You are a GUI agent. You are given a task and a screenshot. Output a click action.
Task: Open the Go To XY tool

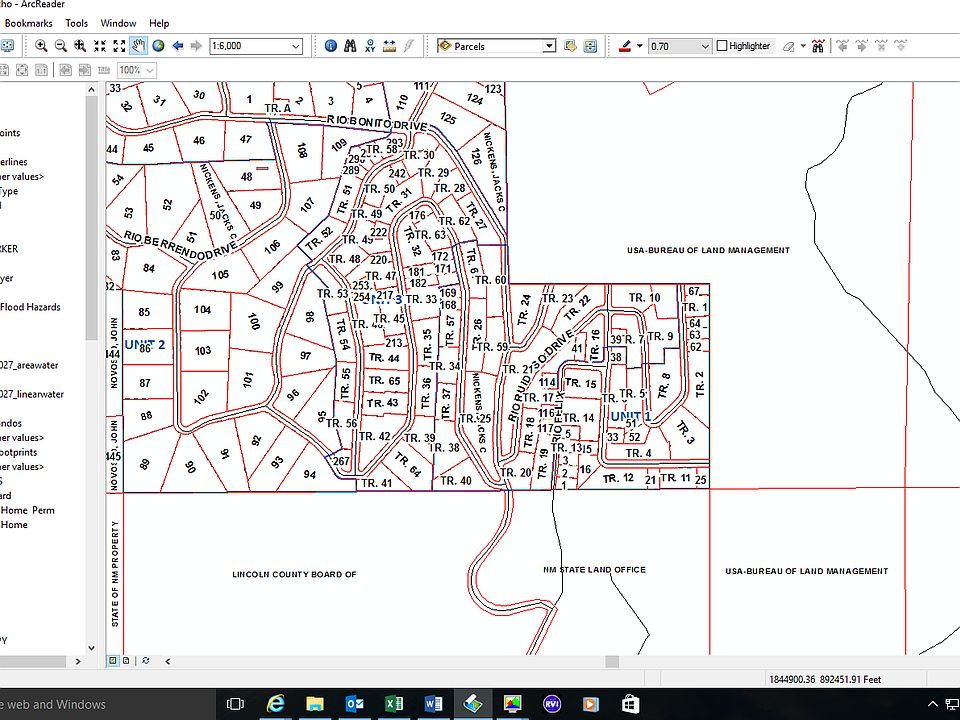[x=370, y=46]
